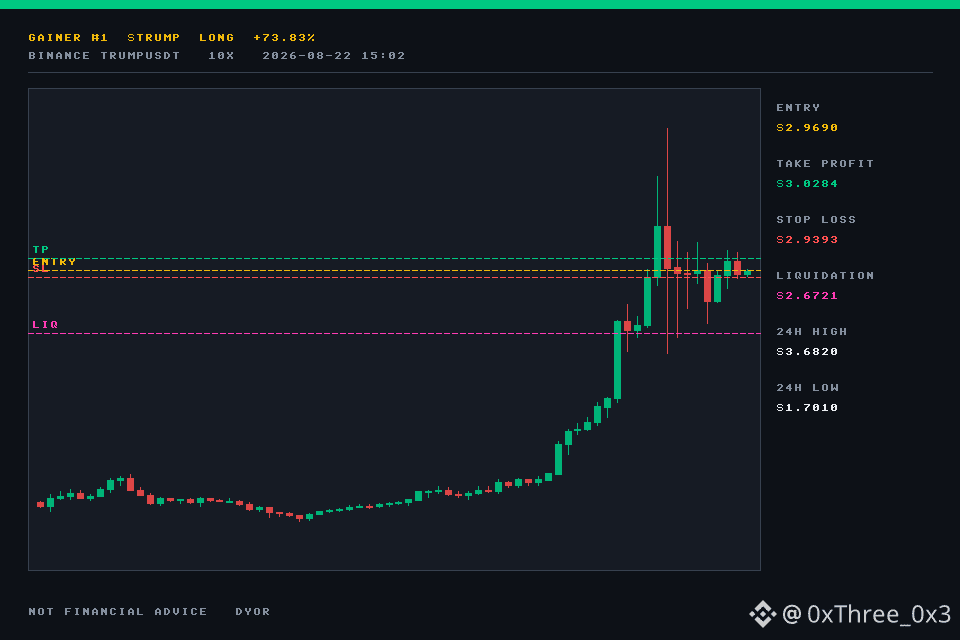
Task: Click the green TP line label on chart
Action: [40, 250]
